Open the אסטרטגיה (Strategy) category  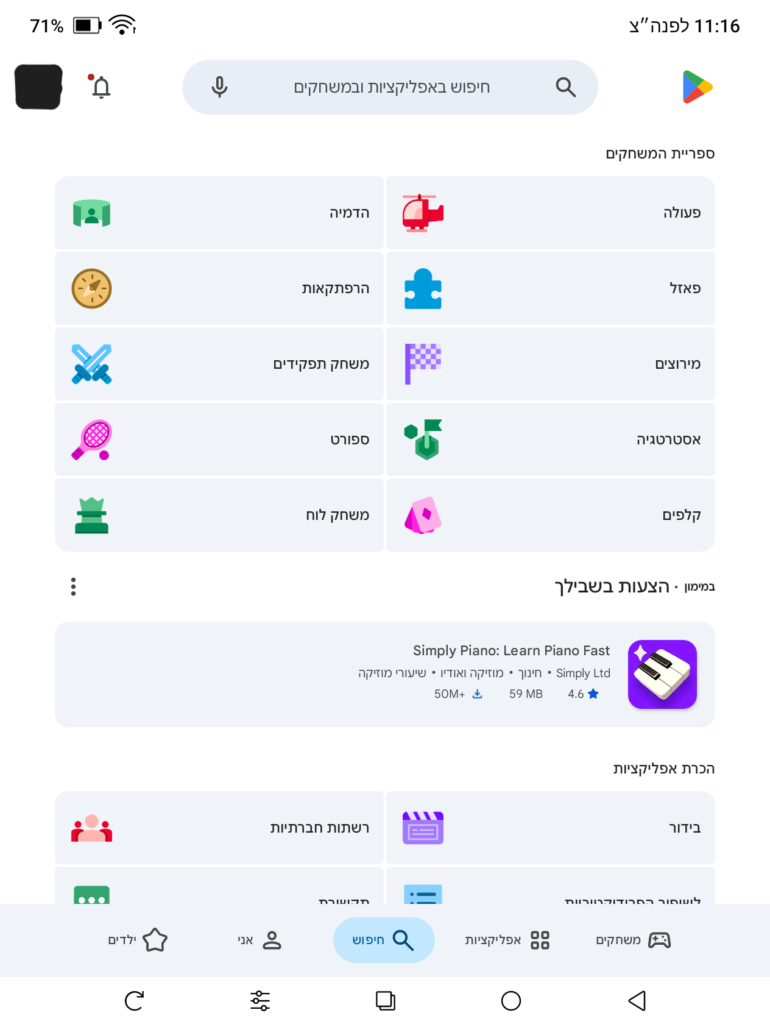550,439
